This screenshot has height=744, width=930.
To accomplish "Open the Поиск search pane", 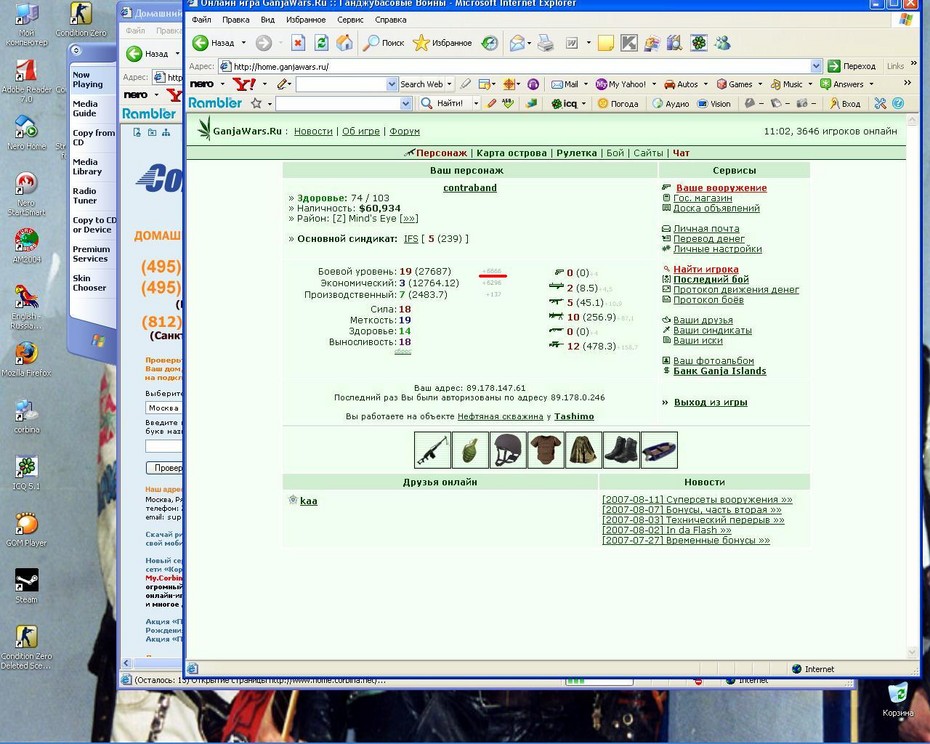I will pos(383,43).
